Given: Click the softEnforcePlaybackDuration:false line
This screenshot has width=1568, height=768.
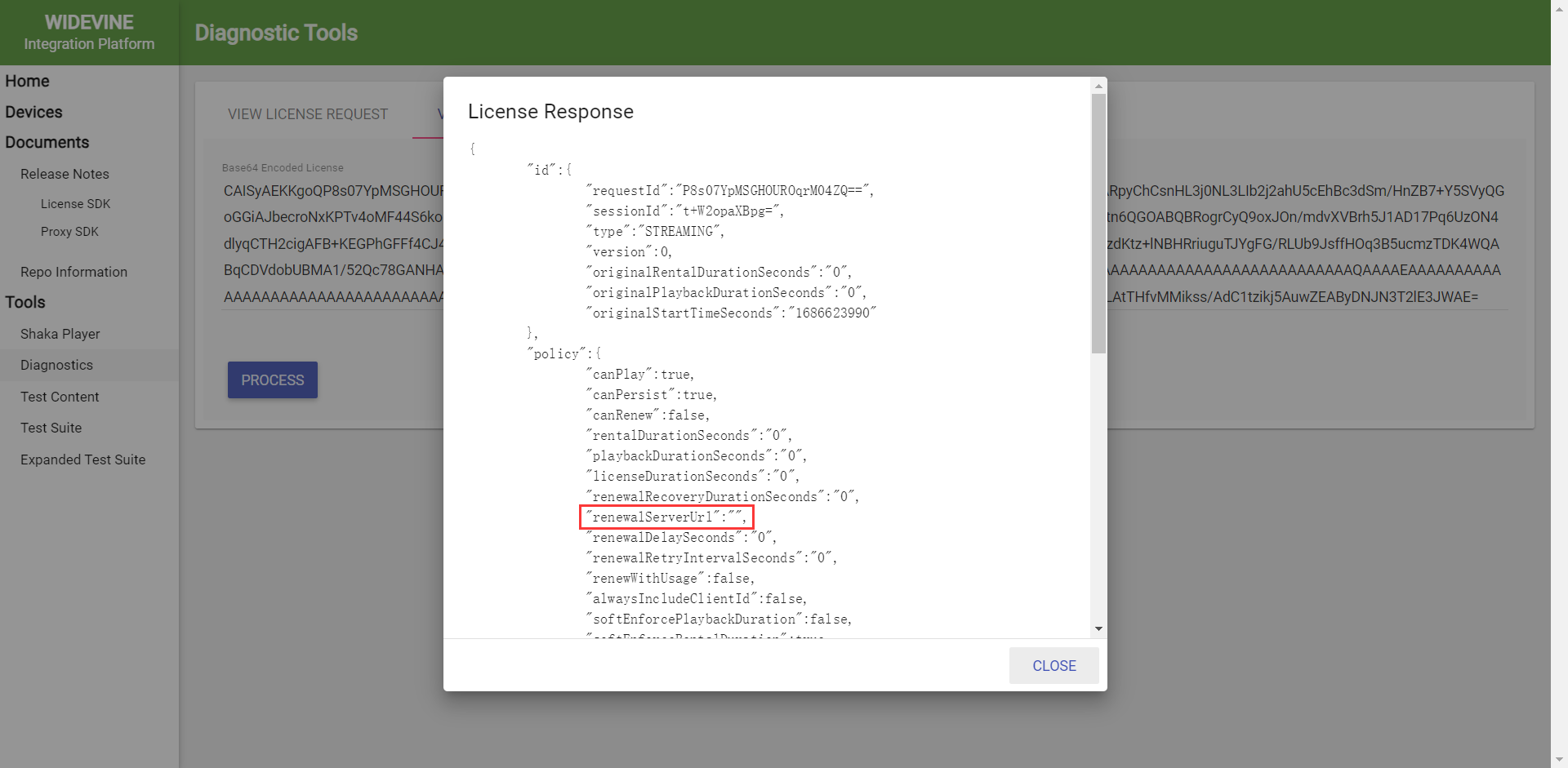Looking at the screenshot, I should tap(719, 619).
